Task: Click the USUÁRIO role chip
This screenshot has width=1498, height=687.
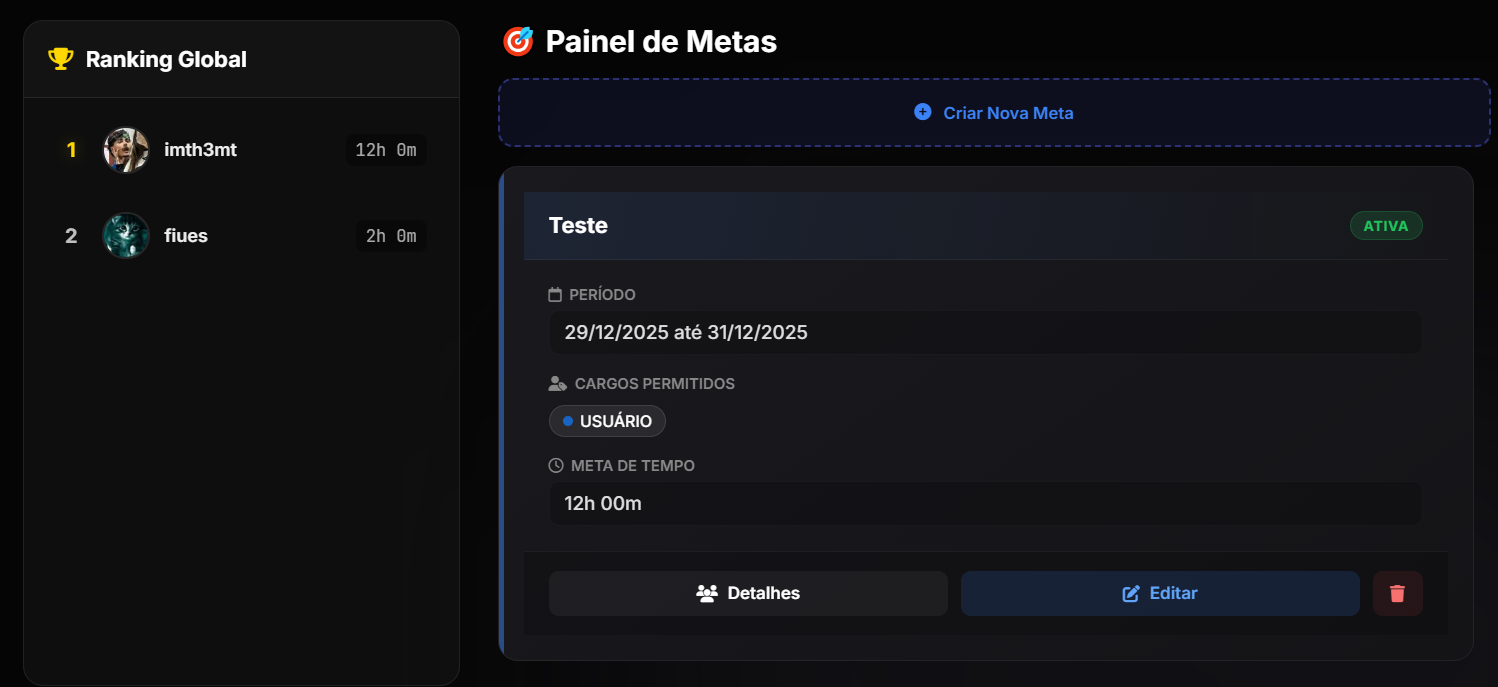Action: tap(607, 421)
